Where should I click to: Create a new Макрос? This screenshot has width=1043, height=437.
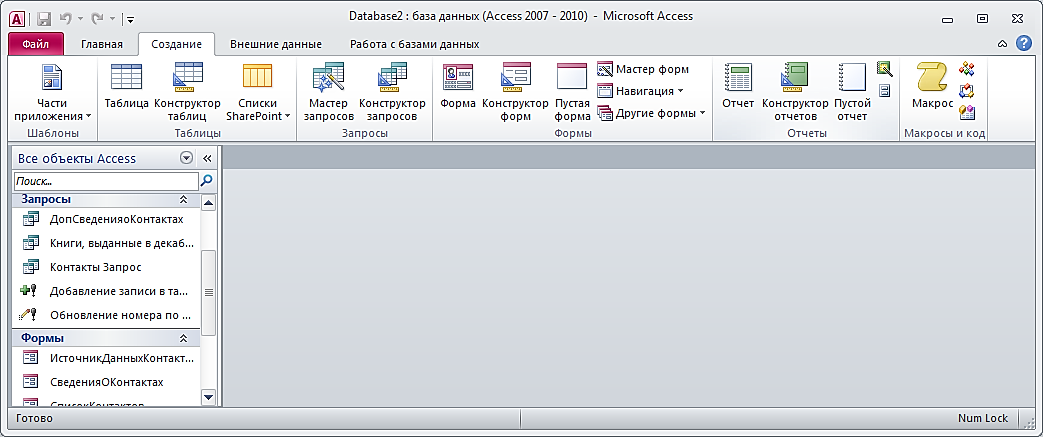coord(932,86)
